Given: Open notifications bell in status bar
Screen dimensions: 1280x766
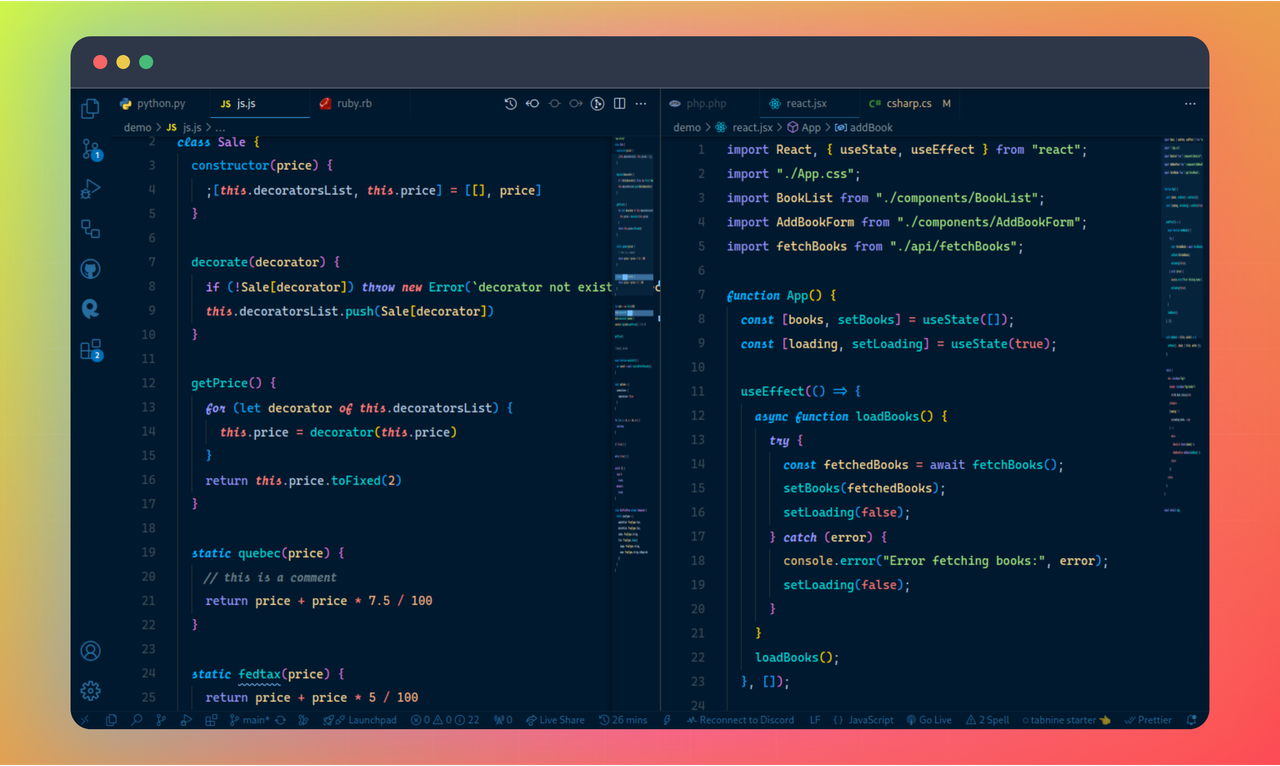Looking at the screenshot, I should [1191, 720].
